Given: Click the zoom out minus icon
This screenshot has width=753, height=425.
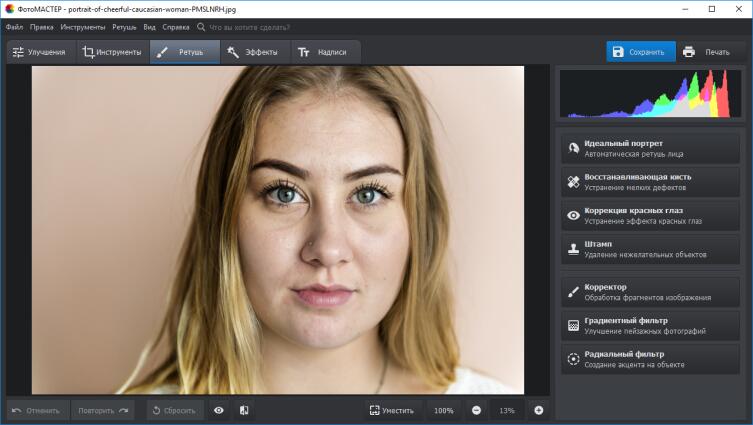Looking at the screenshot, I should coord(476,410).
